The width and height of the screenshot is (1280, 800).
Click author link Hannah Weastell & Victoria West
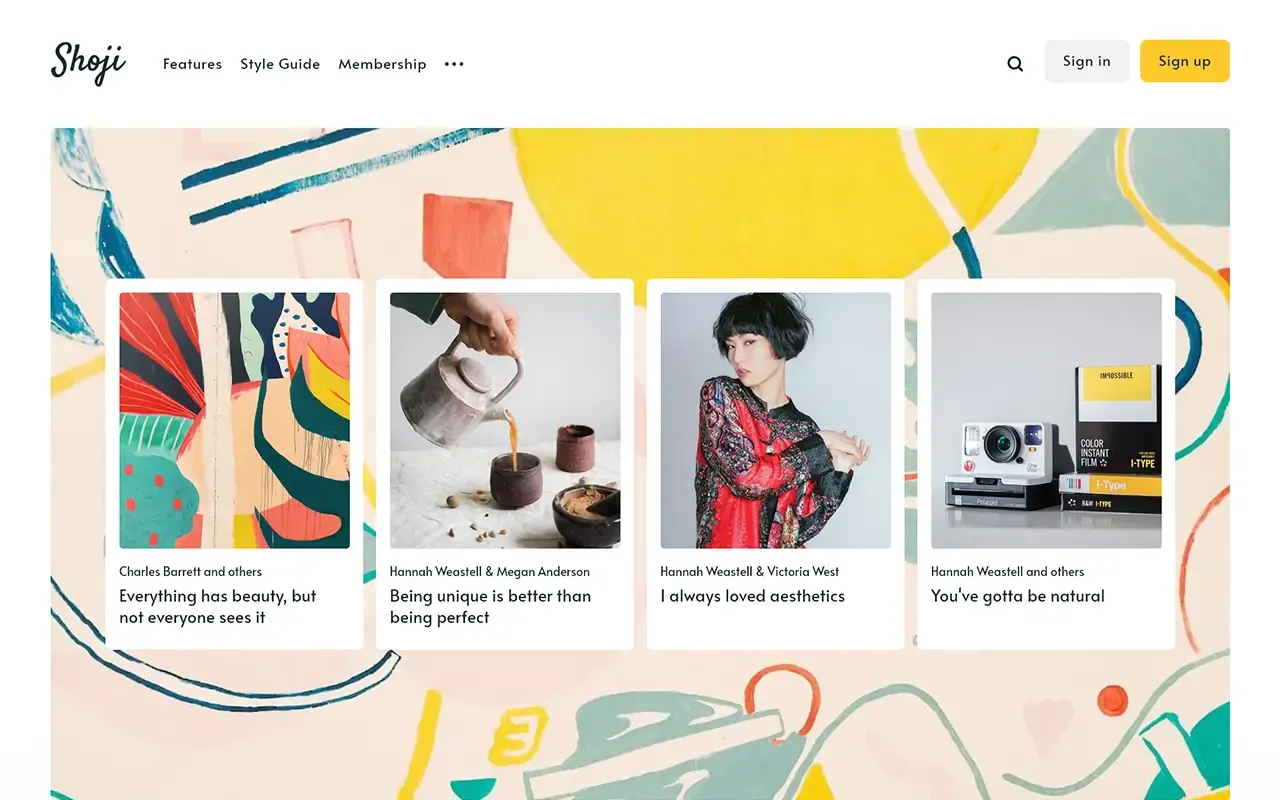pos(751,571)
